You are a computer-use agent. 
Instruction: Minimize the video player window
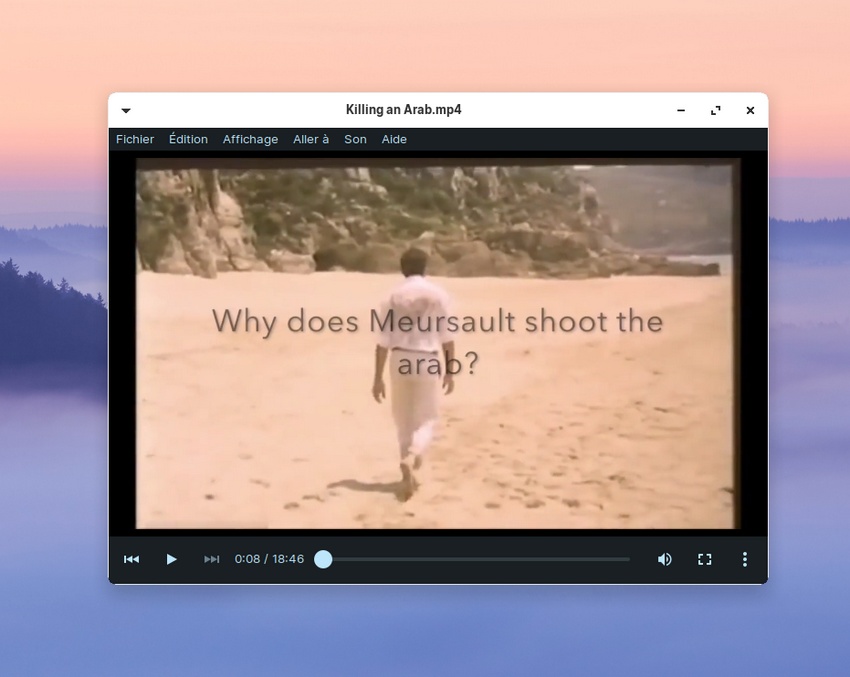tap(681, 110)
